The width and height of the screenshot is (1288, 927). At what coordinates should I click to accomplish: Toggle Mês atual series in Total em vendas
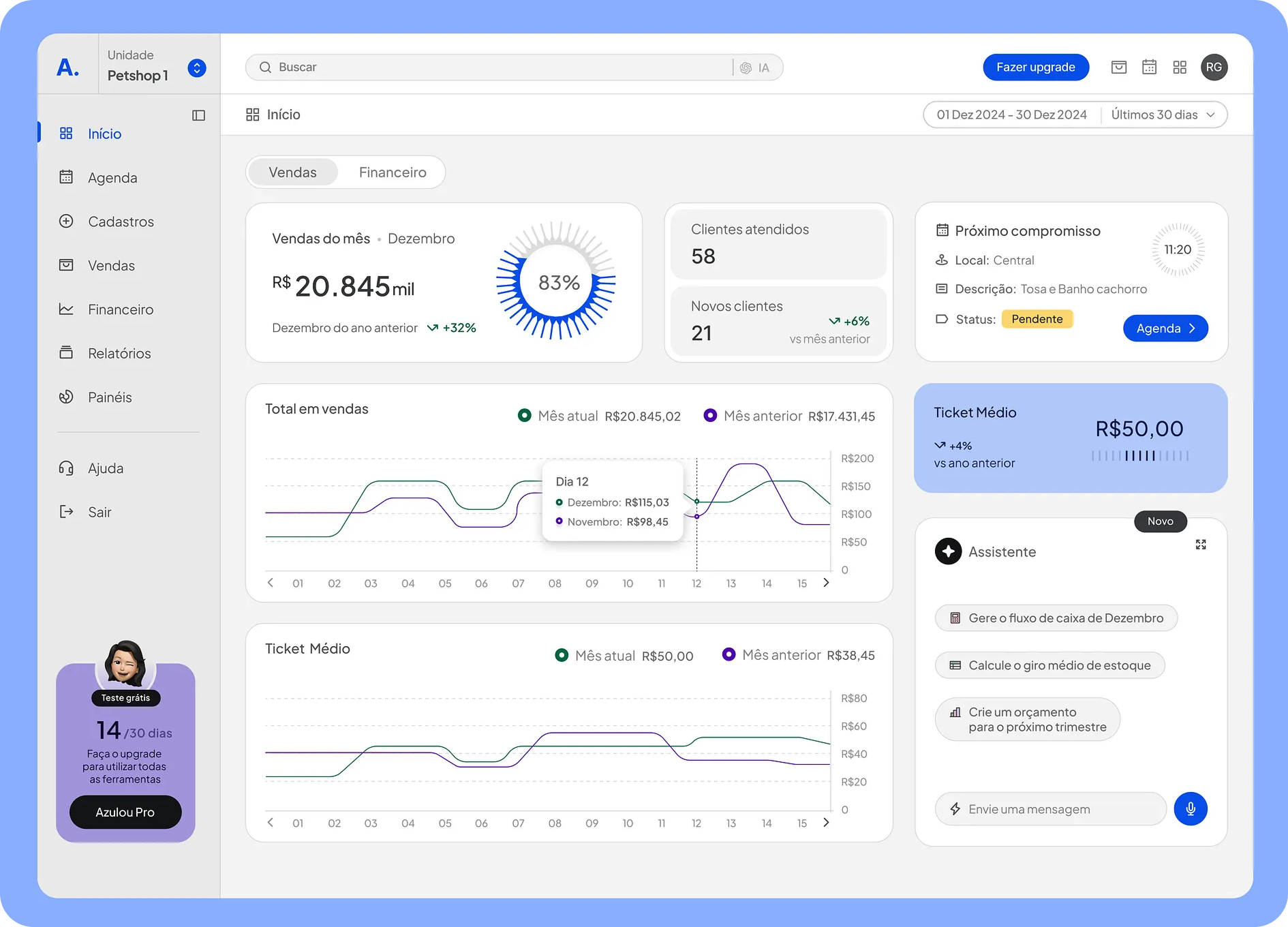524,415
